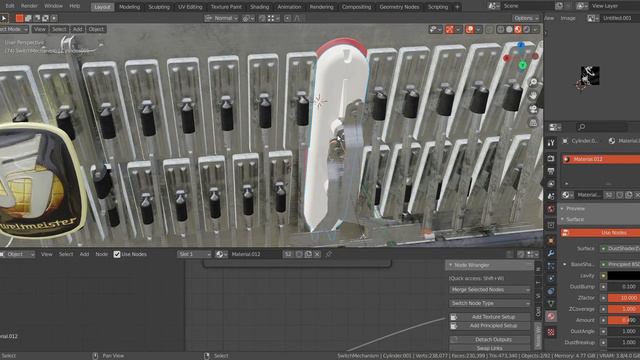Adjust the ZFactor value slider
Image resolution: width=640 pixels, height=360 pixels.
point(624,298)
